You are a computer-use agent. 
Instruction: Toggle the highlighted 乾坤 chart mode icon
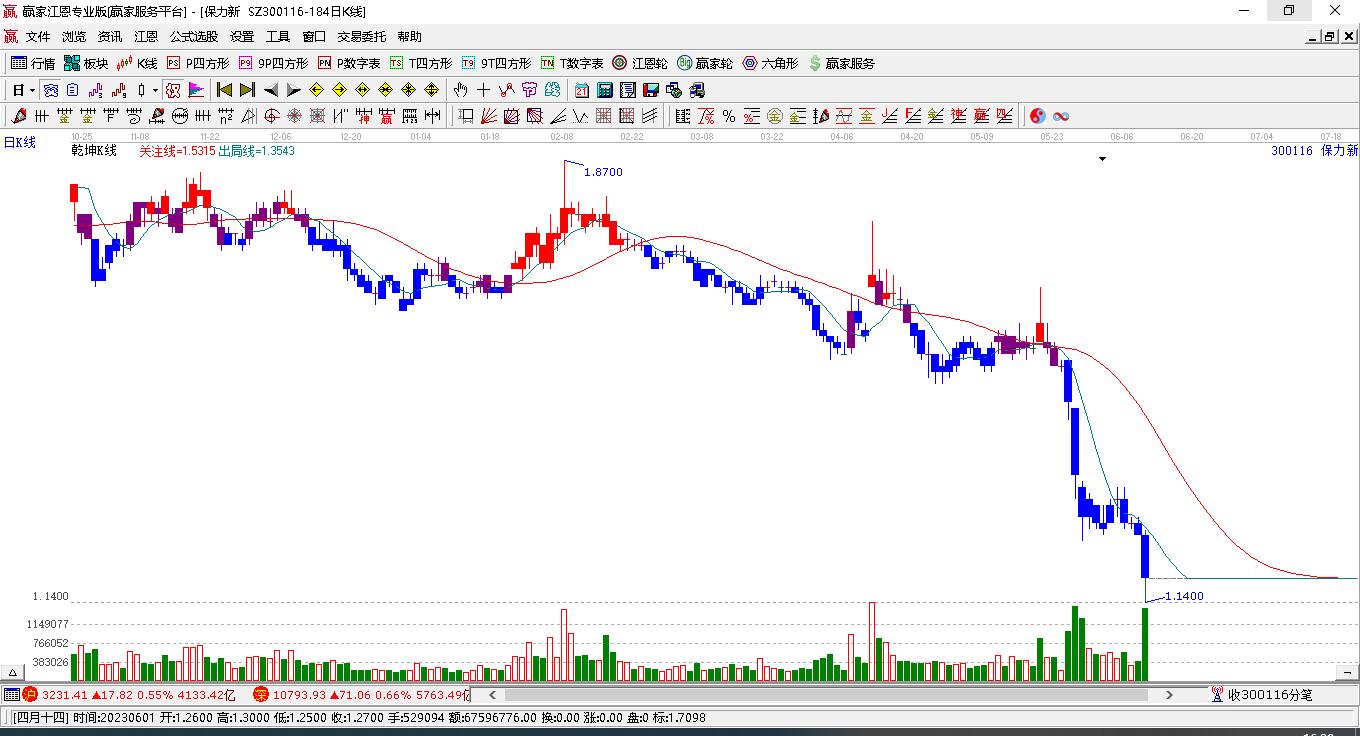tap(172, 90)
